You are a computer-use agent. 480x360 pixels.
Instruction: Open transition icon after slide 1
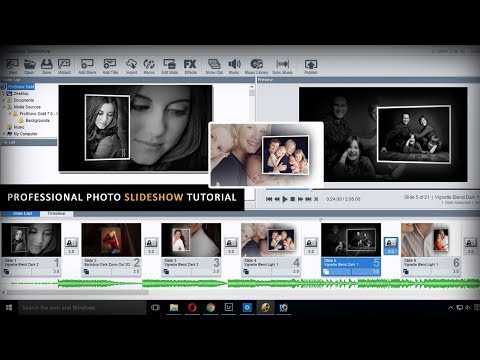pyautogui.click(x=71, y=242)
